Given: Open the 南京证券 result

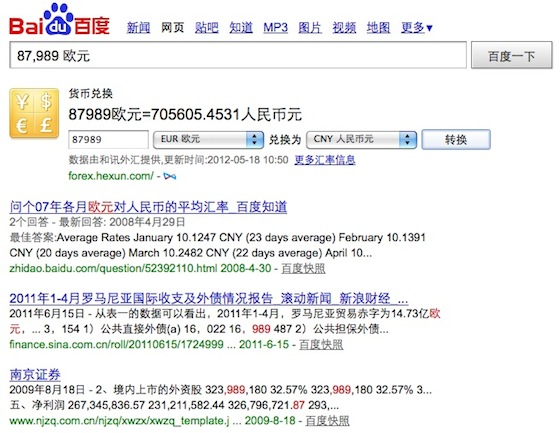Looking at the screenshot, I should 35,374.
